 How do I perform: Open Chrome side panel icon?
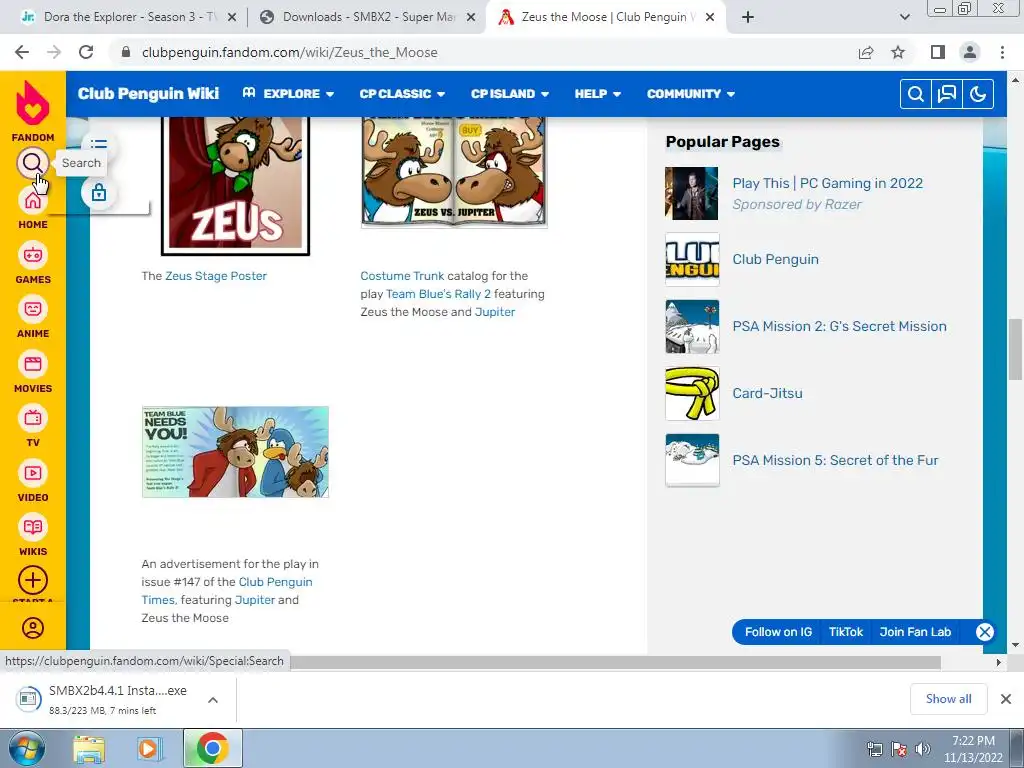pos(938,52)
